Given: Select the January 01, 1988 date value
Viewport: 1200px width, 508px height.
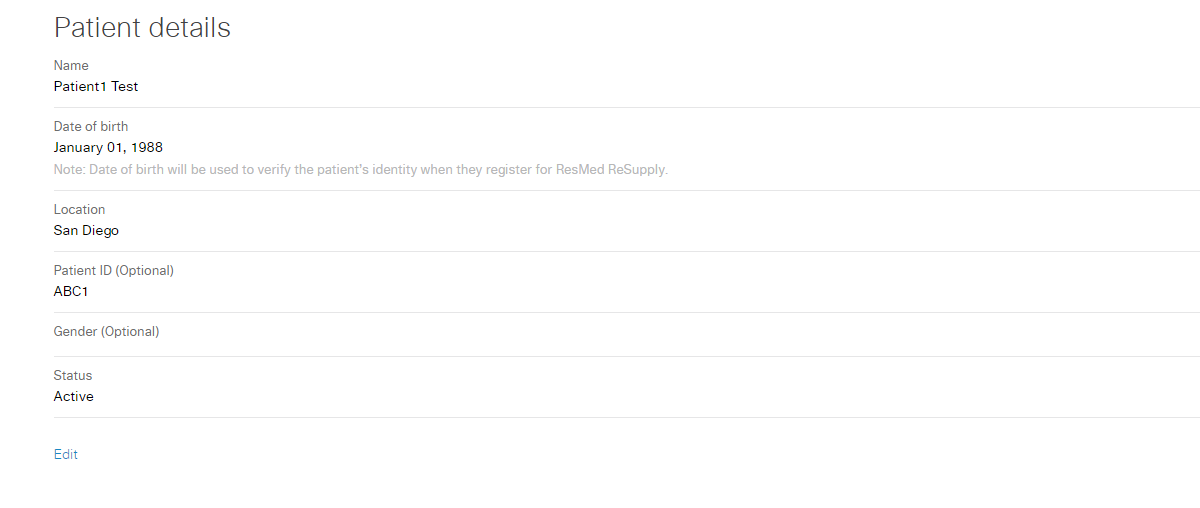Looking at the screenshot, I should pos(108,148).
